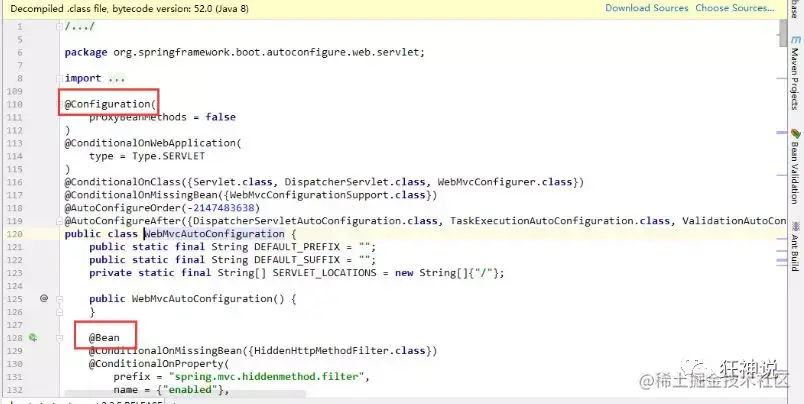Image resolution: width=804 pixels, height=404 pixels.
Task: Click the @ gutter icon on line 125
Action: [x=44, y=298]
